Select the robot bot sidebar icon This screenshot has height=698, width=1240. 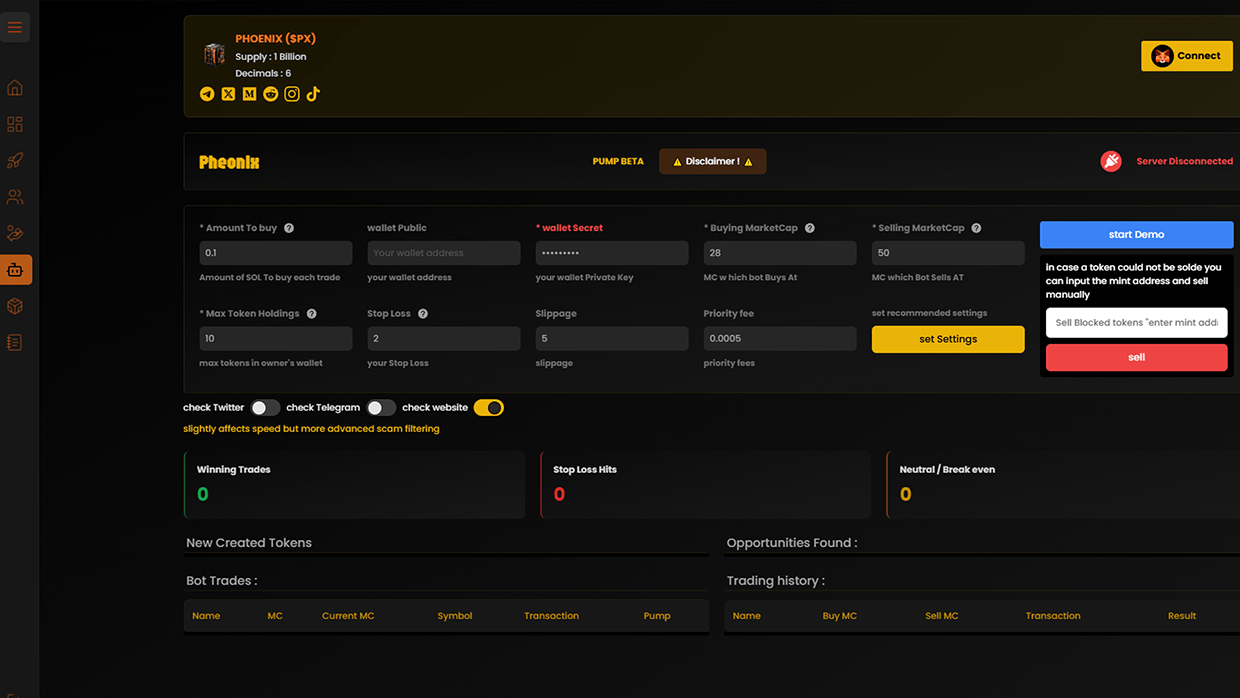click(15, 270)
